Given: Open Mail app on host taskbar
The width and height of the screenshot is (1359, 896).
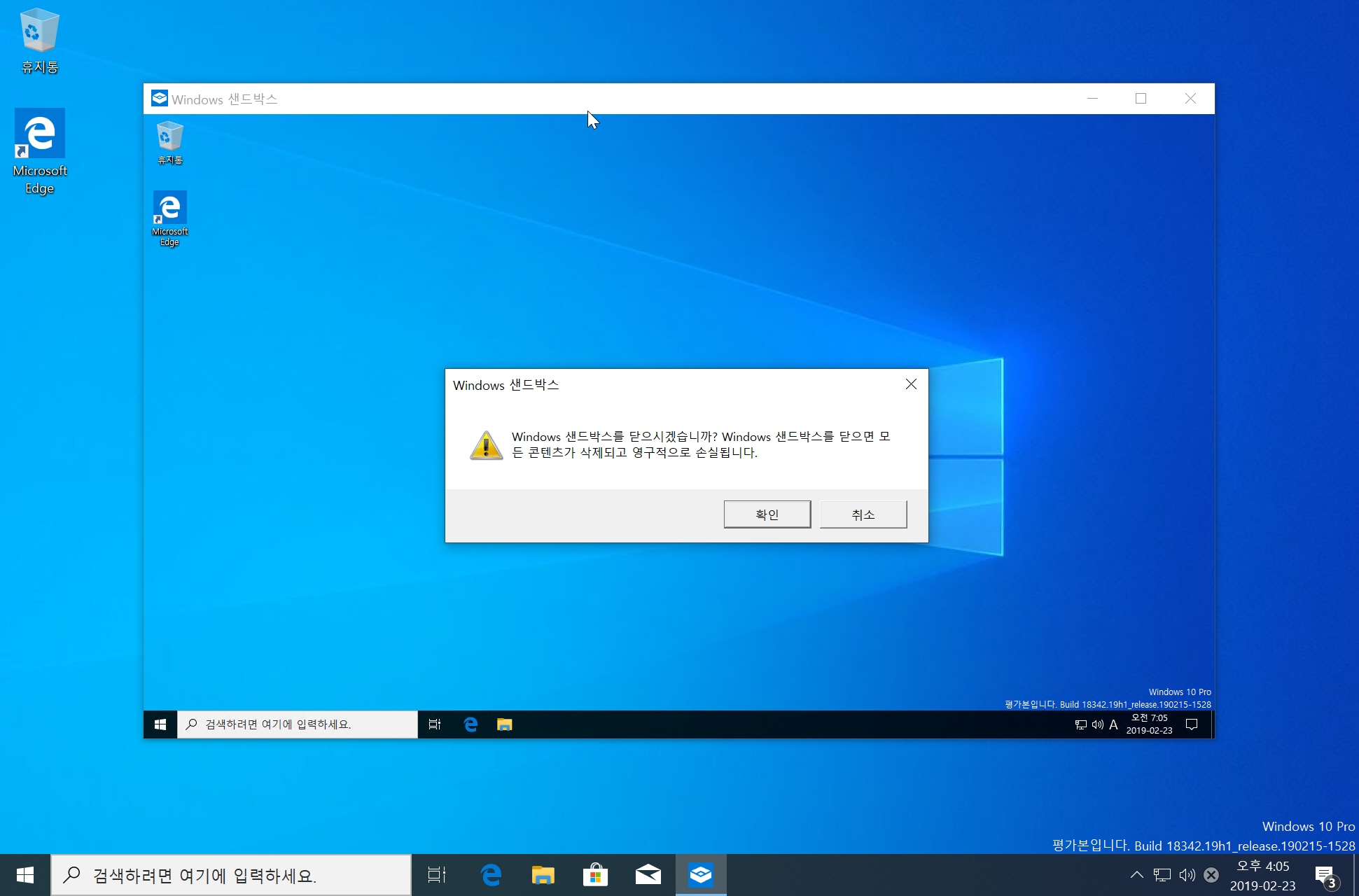Looking at the screenshot, I should (648, 875).
